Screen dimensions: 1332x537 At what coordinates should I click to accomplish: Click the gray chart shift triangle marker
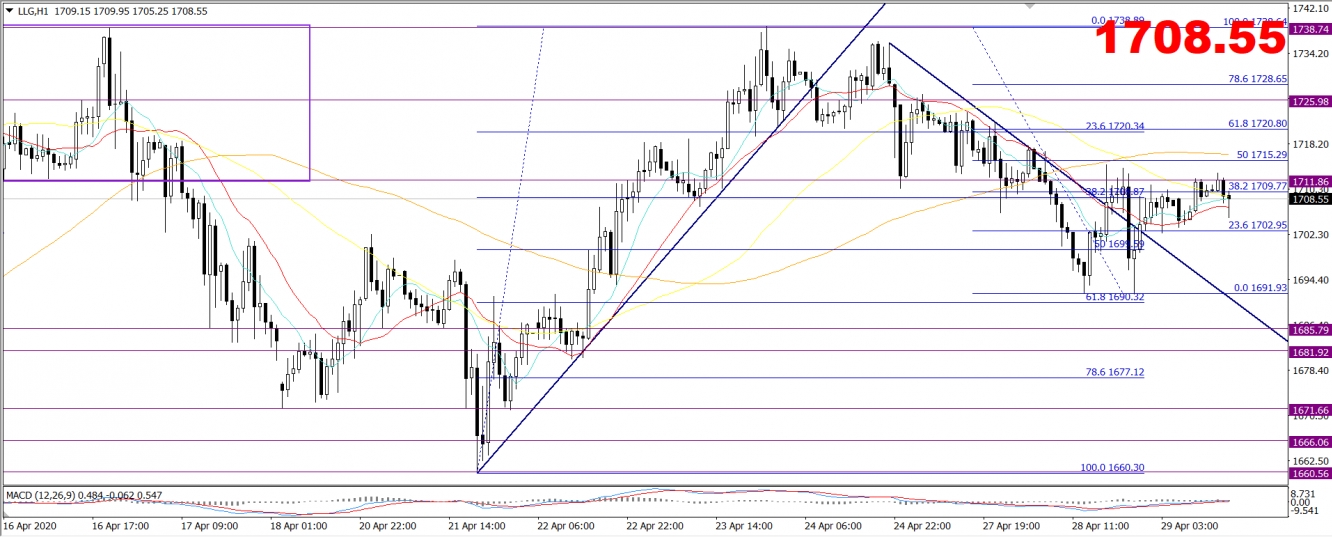point(1030,5)
